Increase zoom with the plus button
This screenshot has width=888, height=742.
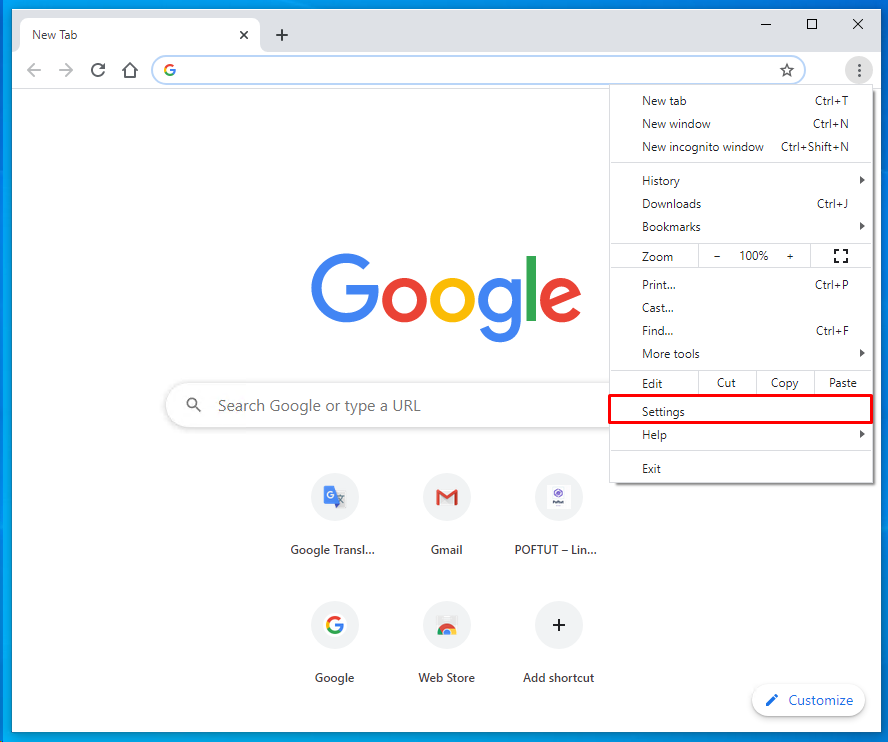790,256
